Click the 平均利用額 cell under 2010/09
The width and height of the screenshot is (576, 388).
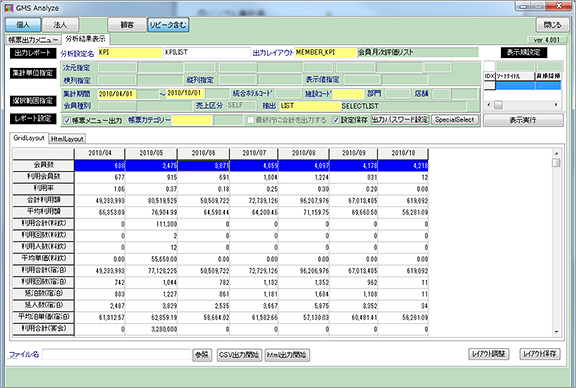pos(353,212)
